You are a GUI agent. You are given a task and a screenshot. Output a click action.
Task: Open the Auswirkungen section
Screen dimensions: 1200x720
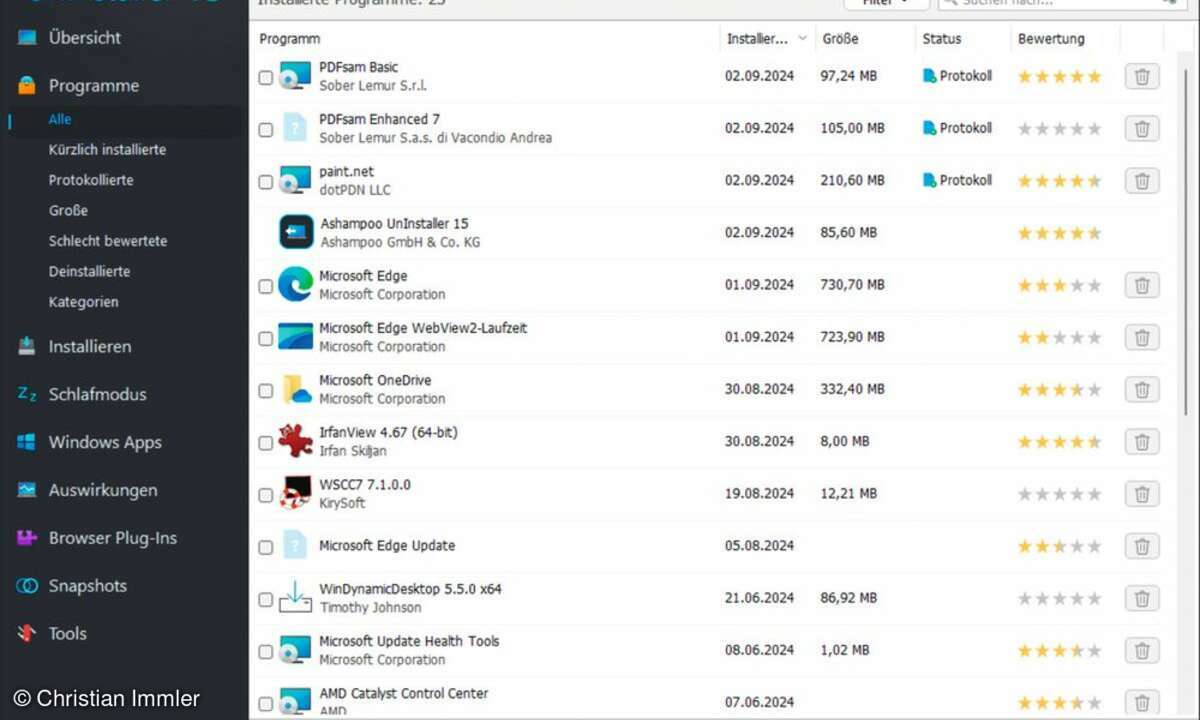(x=103, y=491)
